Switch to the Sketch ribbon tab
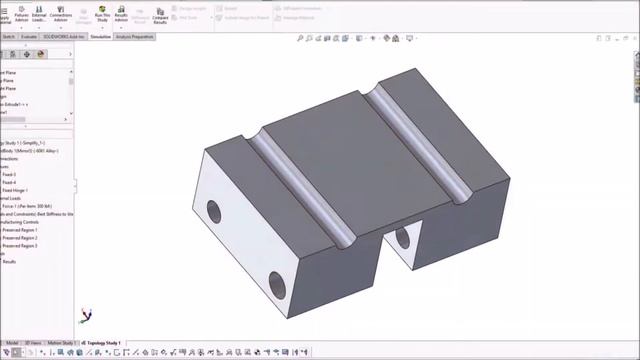Screen dimensions: 640x360 [x=9, y=37]
